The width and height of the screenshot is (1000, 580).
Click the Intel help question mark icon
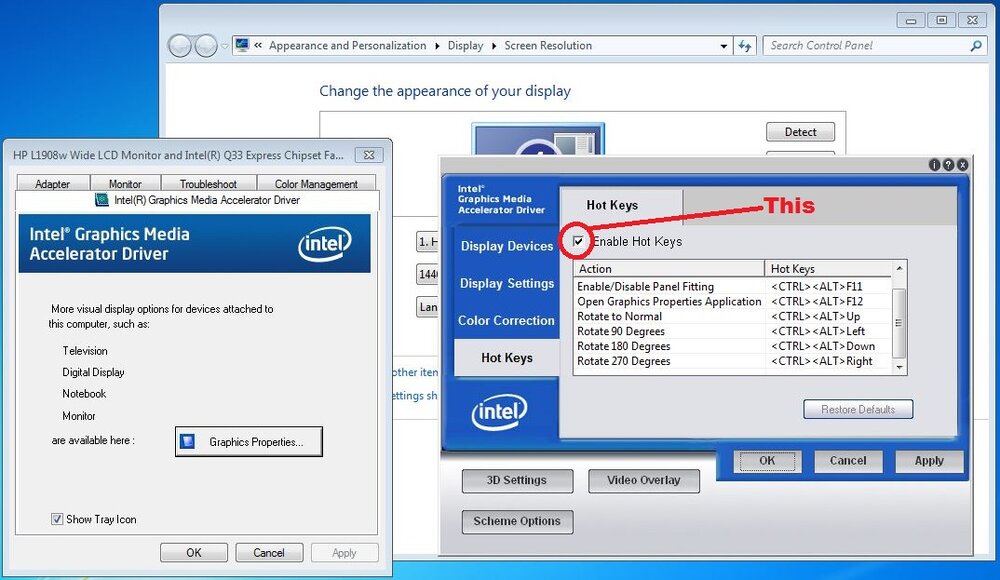point(948,165)
